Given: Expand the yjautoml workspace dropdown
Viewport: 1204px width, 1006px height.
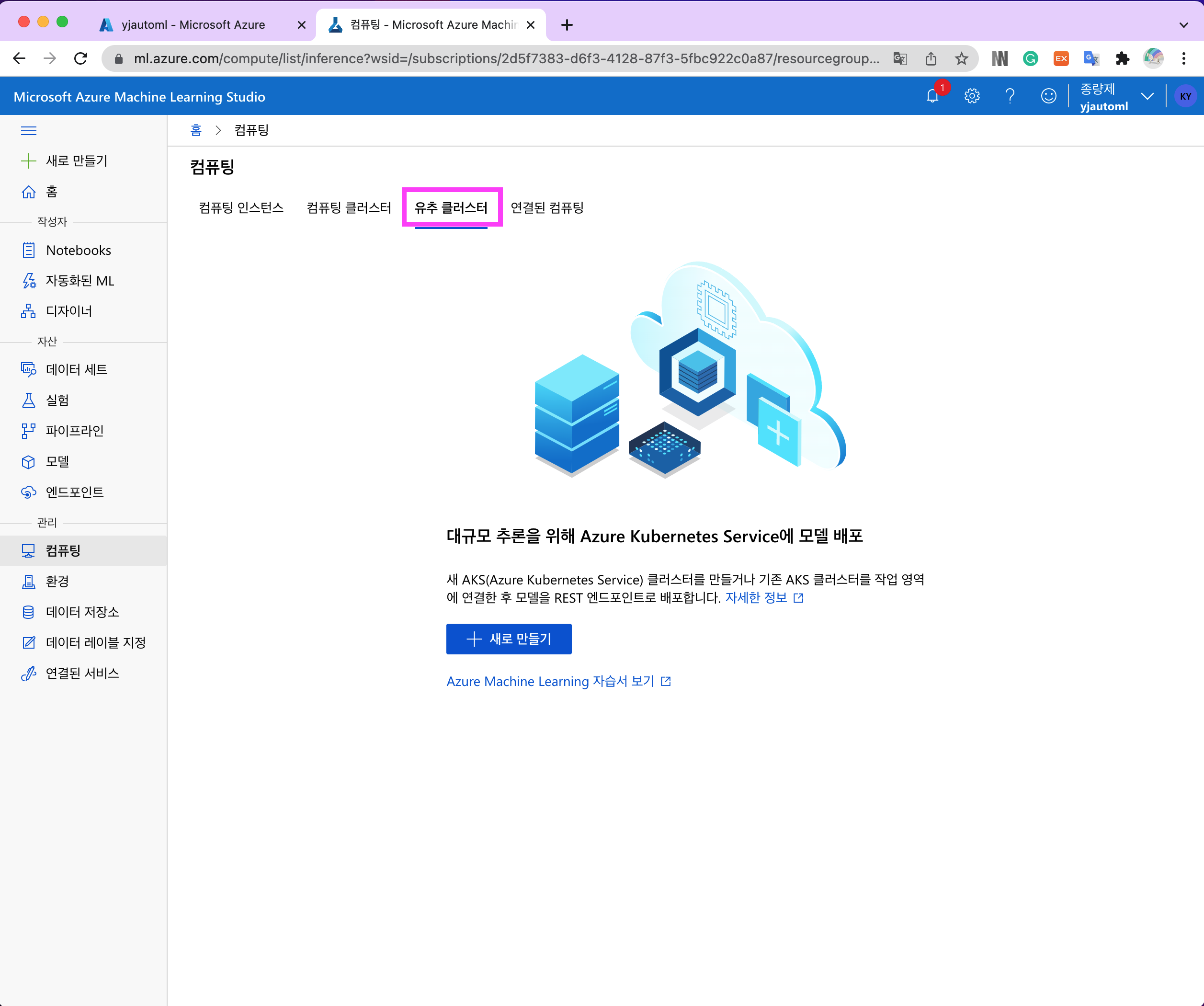Looking at the screenshot, I should pos(1147,96).
